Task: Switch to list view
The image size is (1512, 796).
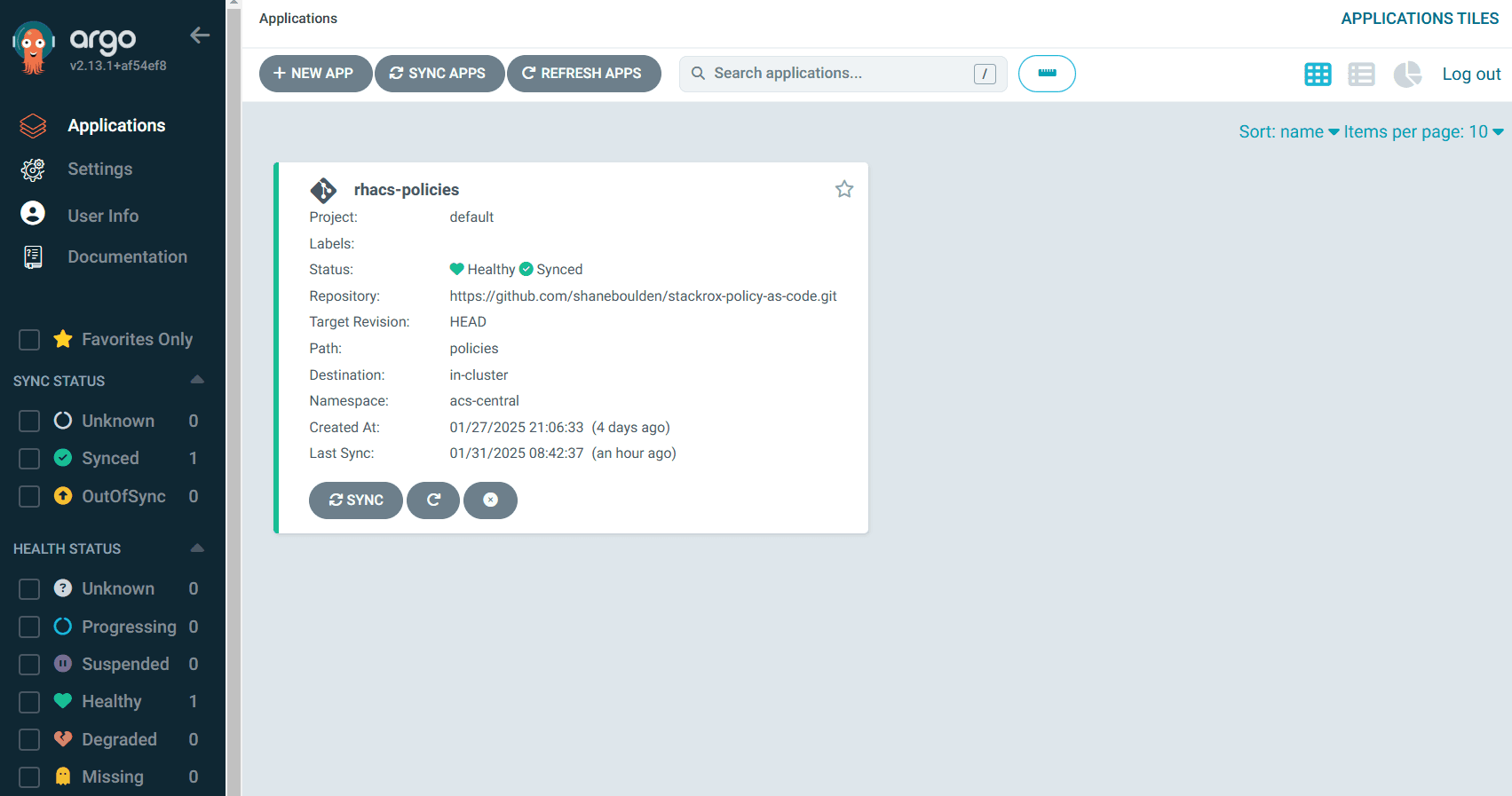Action: (x=1361, y=75)
